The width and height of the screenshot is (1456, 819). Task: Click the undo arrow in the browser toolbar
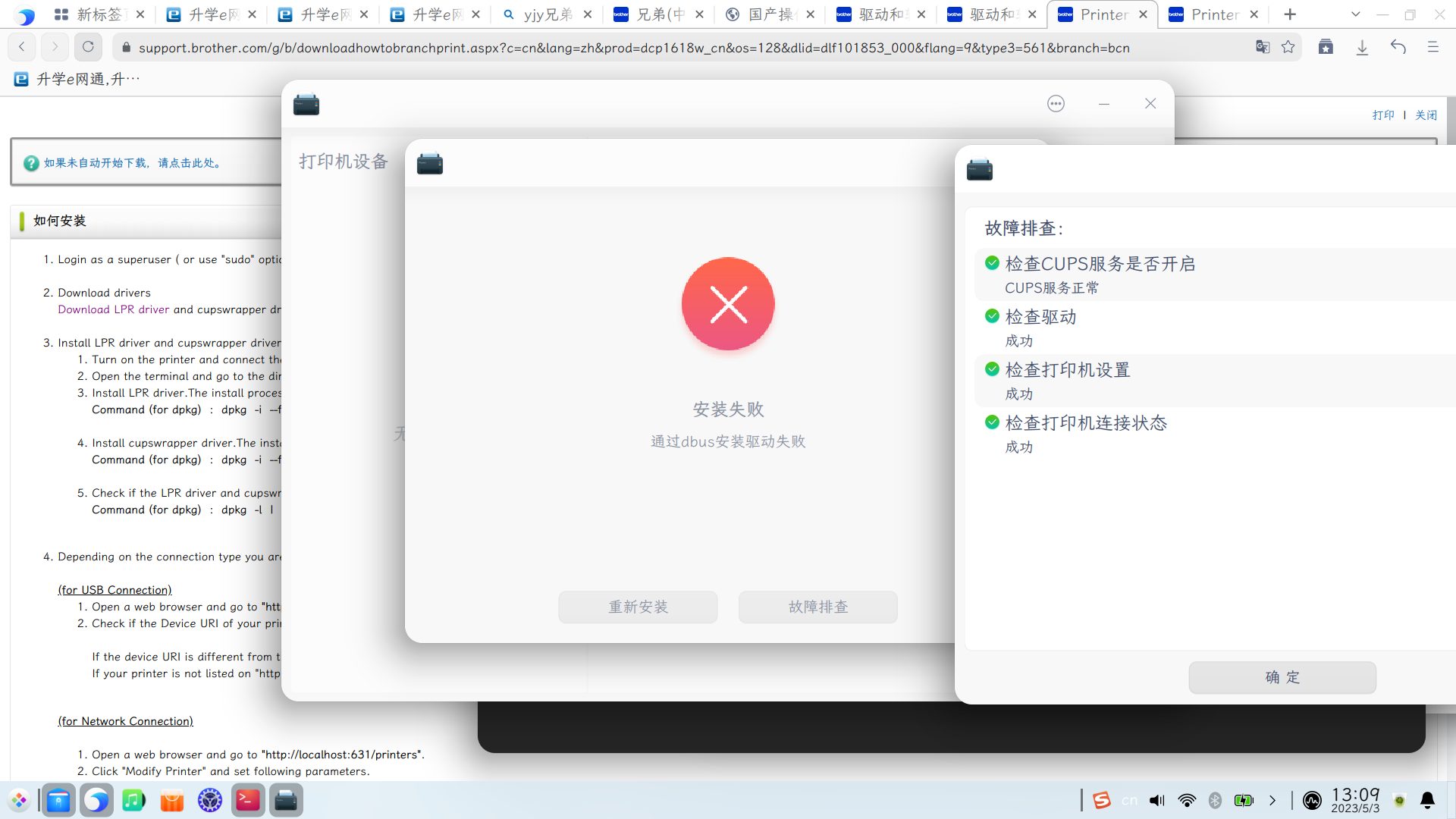[1398, 47]
